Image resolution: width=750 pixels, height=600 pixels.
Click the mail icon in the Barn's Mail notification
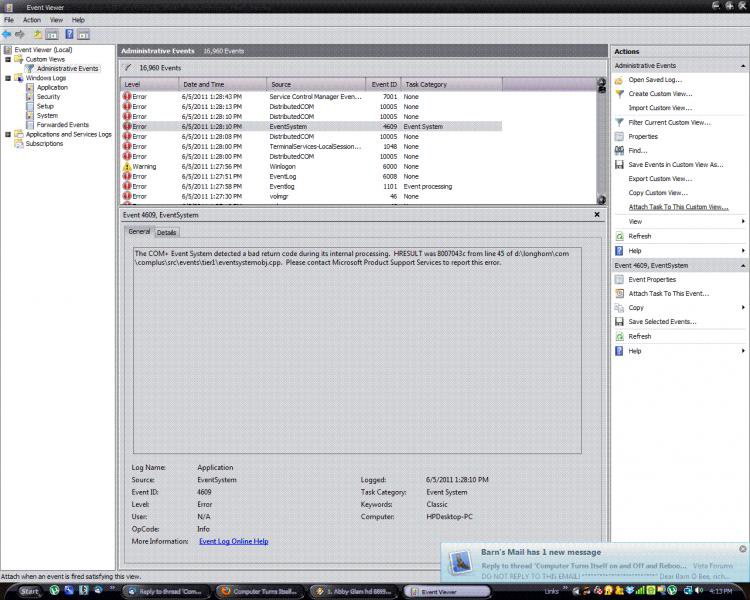(x=460, y=562)
